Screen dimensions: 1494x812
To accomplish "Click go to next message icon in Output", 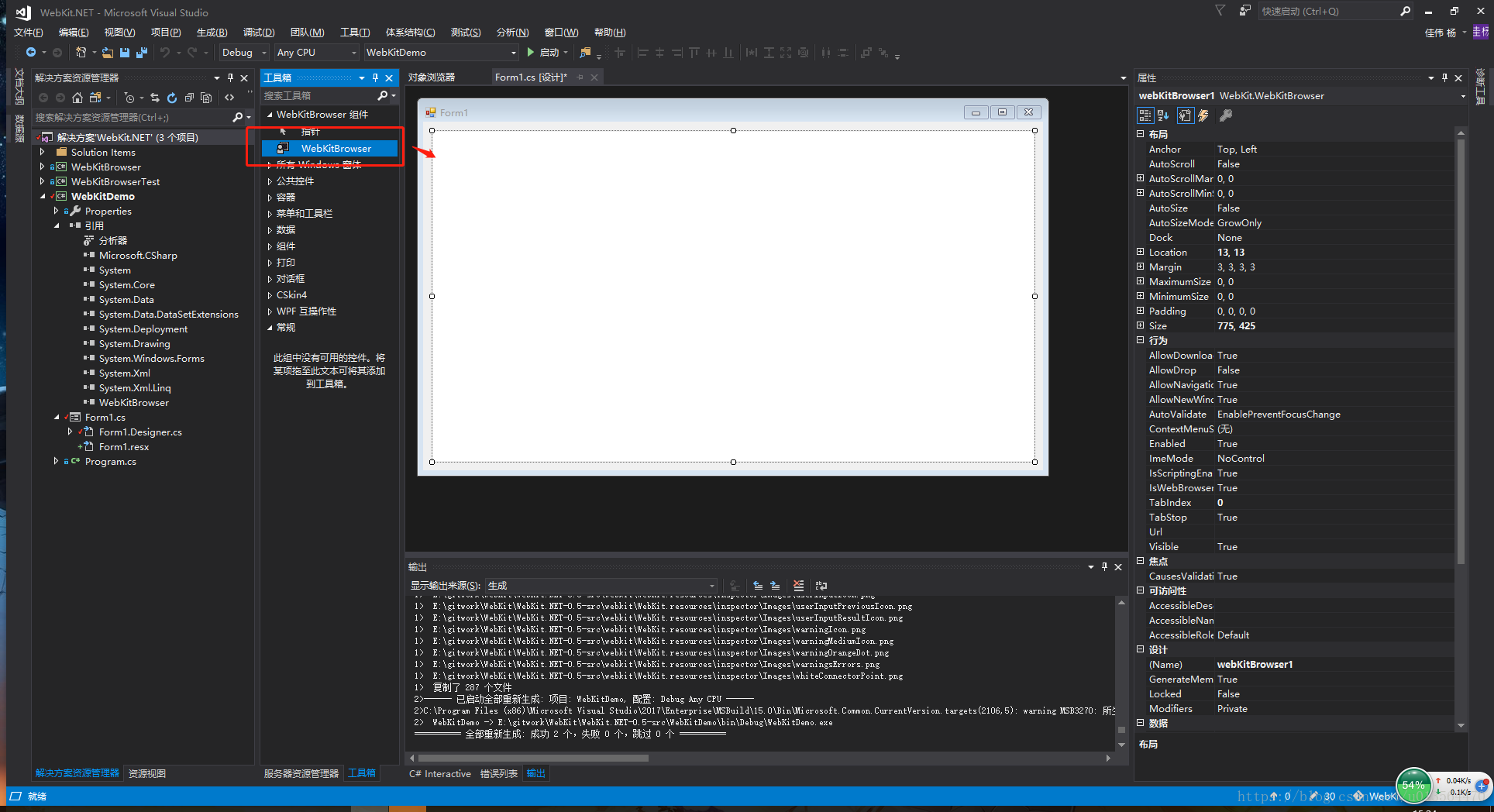I will pos(775,586).
